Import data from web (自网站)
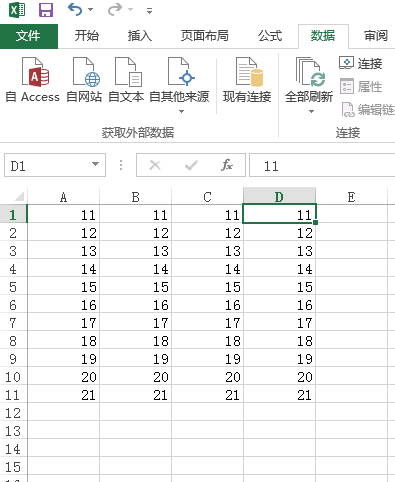This screenshot has height=482, width=395. (x=84, y=80)
